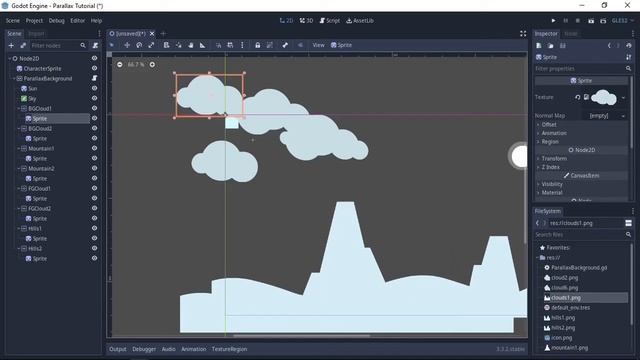Add a new node with plus icon
640x360 pixels.
pyautogui.click(x=11, y=46)
